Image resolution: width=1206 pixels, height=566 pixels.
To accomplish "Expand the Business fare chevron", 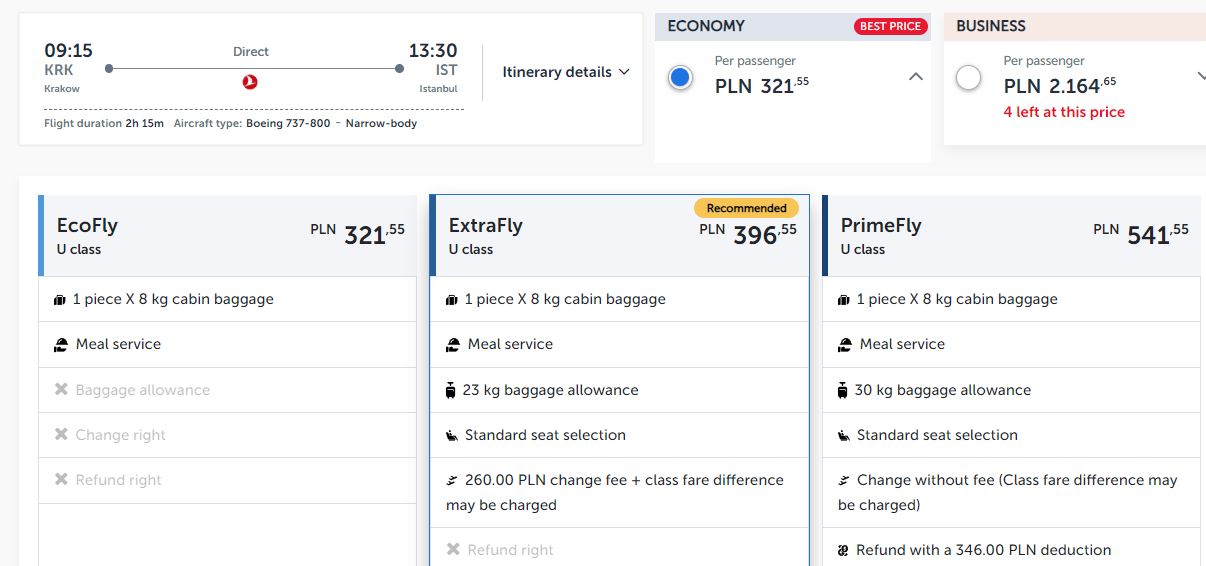I will (x=1200, y=77).
